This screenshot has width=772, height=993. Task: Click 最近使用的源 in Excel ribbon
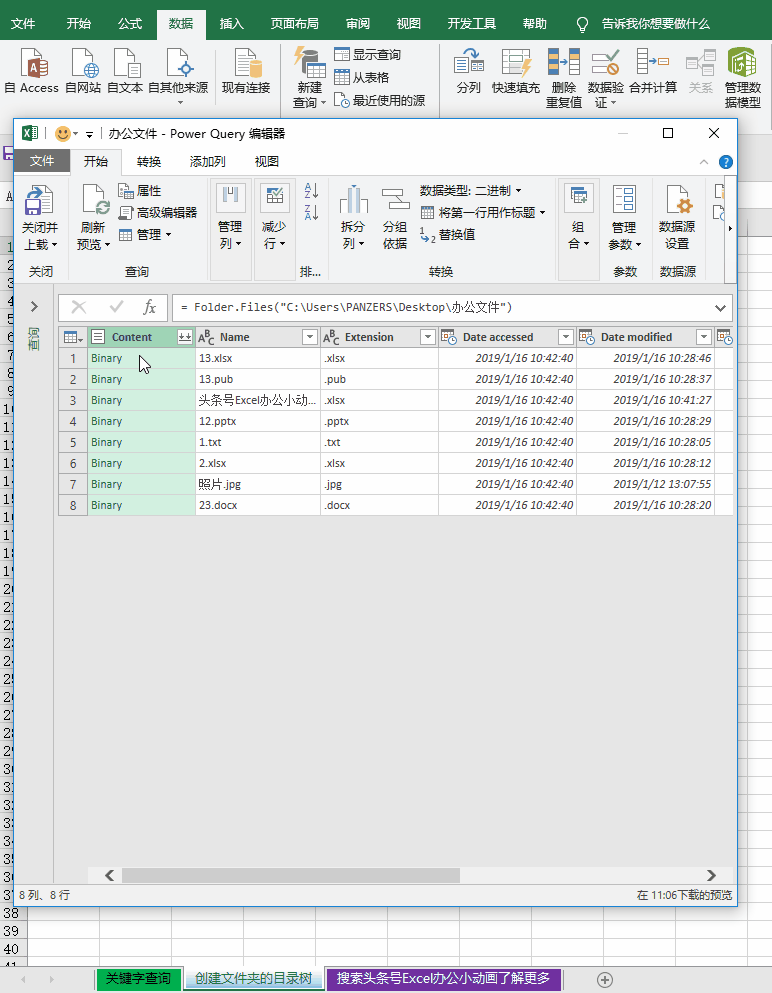tap(379, 101)
